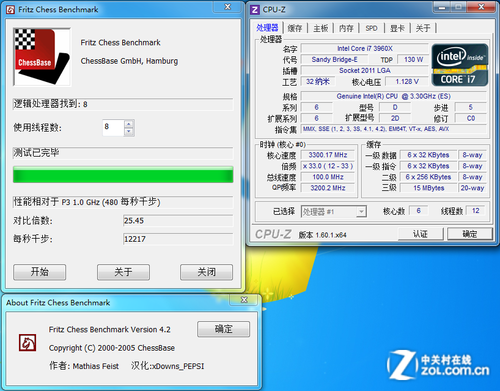Click the stepping value 5
The image size is (500, 391).
tap(471, 107)
